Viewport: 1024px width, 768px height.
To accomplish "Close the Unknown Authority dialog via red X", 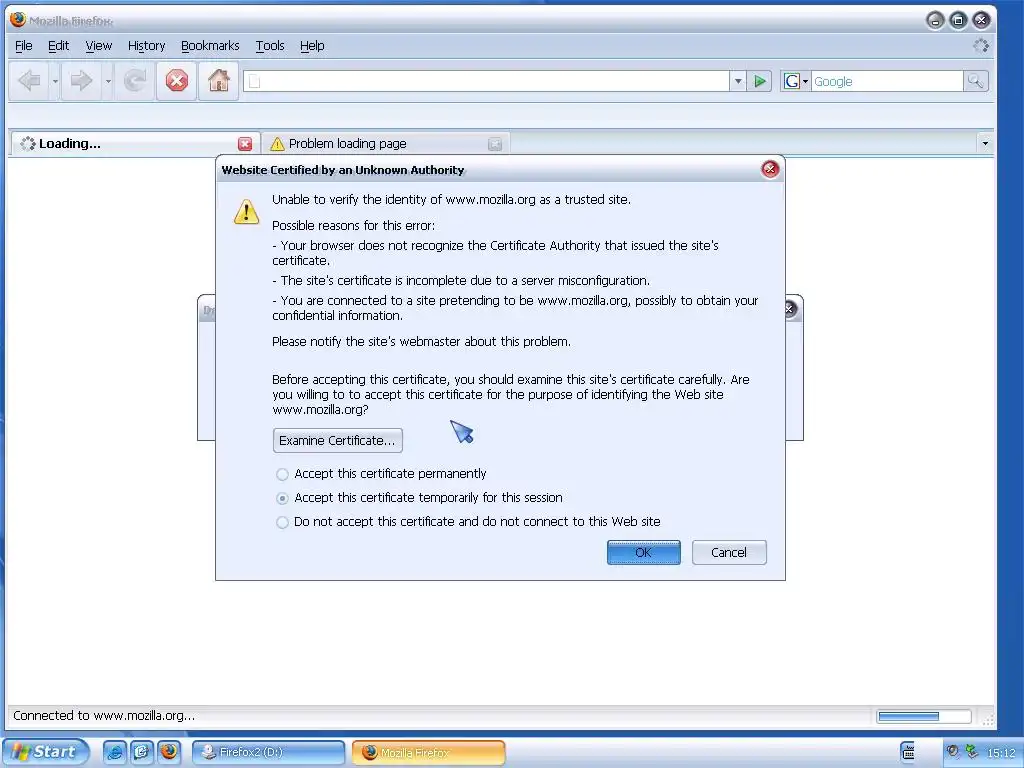I will click(x=771, y=169).
